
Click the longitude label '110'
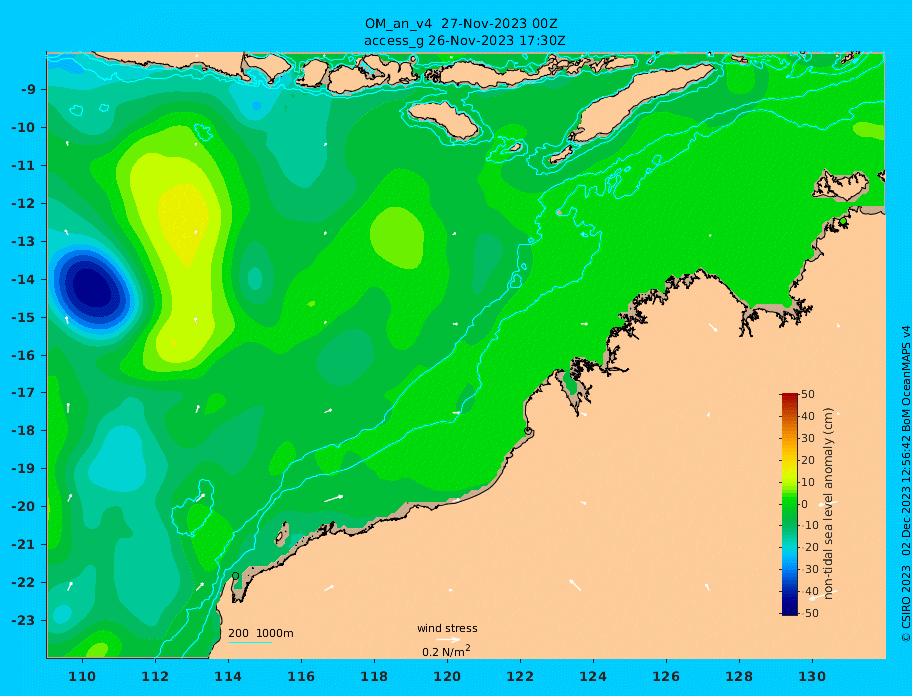(83, 676)
